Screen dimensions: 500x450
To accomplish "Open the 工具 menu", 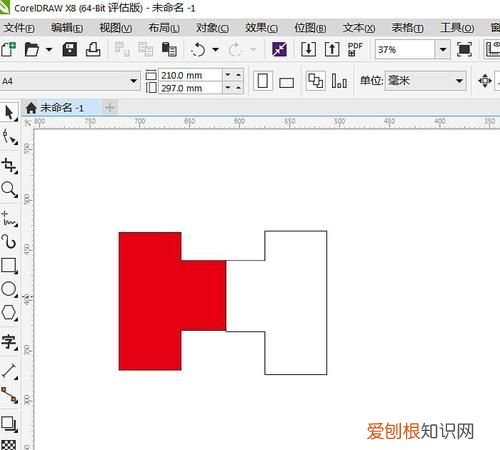I will [x=457, y=28].
